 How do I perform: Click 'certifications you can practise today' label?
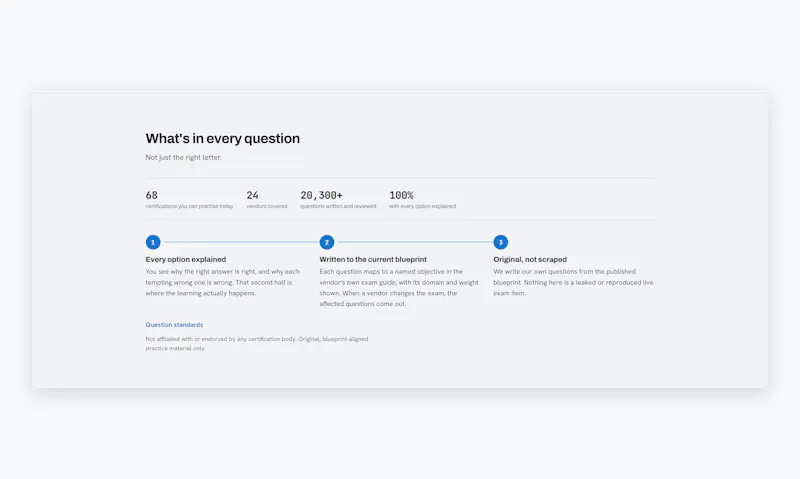tap(189, 206)
